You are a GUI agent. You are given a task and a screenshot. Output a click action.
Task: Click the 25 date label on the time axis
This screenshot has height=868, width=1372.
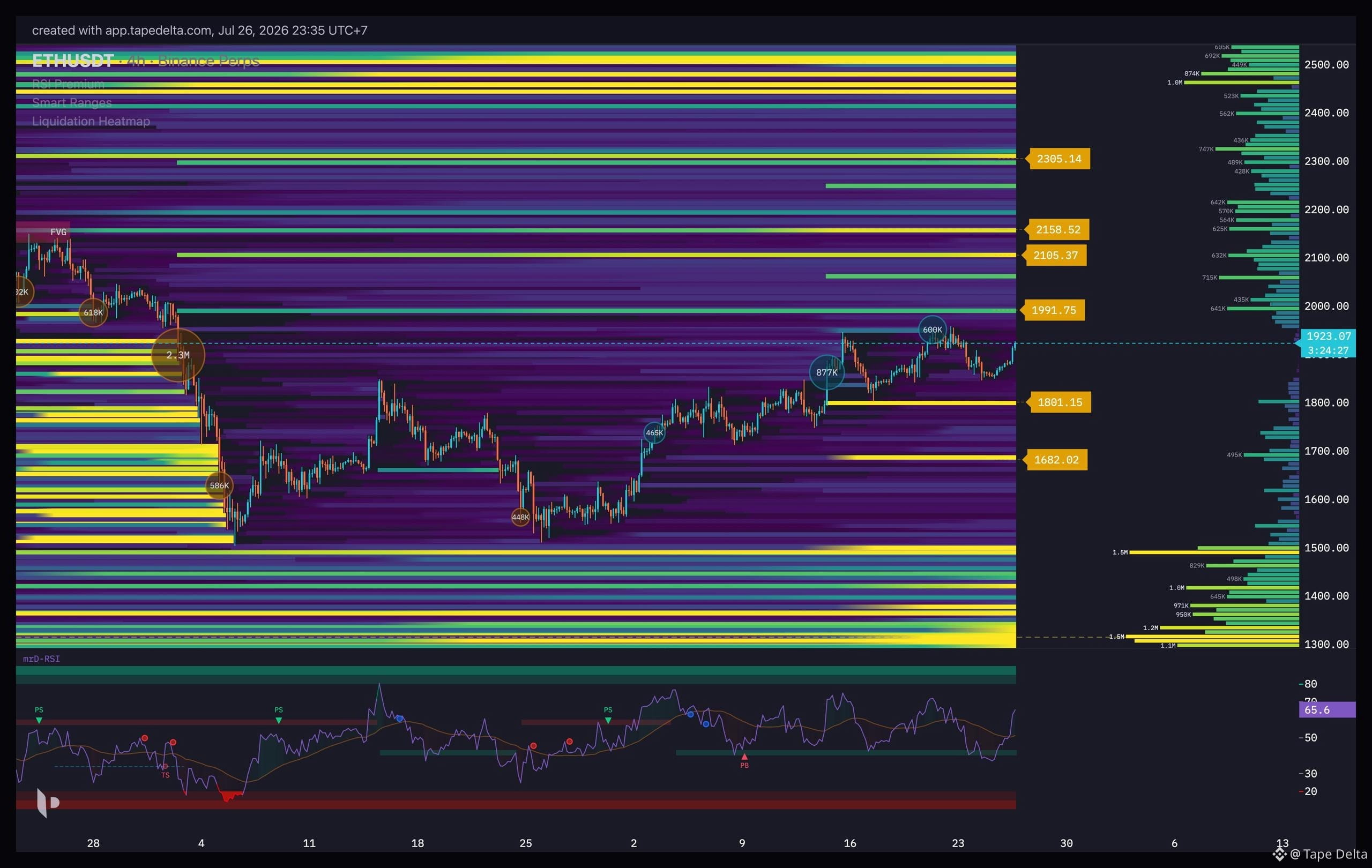(x=525, y=843)
